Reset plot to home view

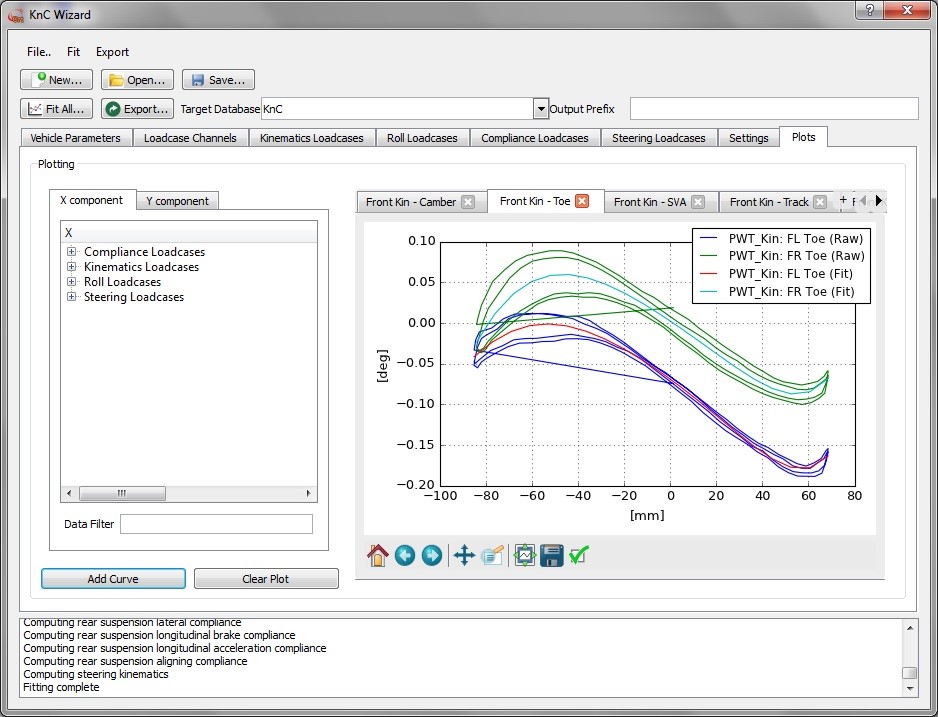click(x=378, y=555)
